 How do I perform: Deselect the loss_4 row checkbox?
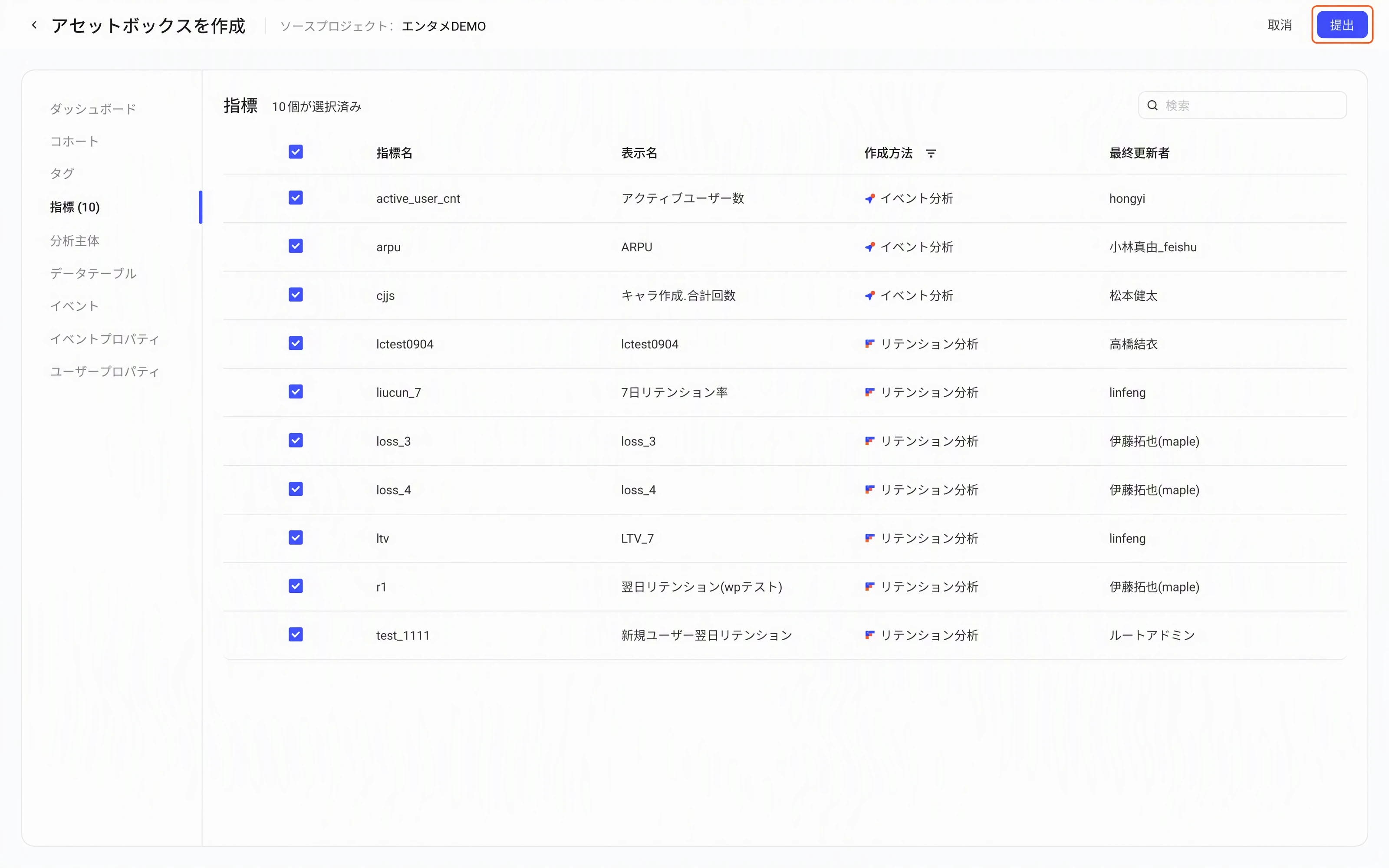[x=296, y=489]
